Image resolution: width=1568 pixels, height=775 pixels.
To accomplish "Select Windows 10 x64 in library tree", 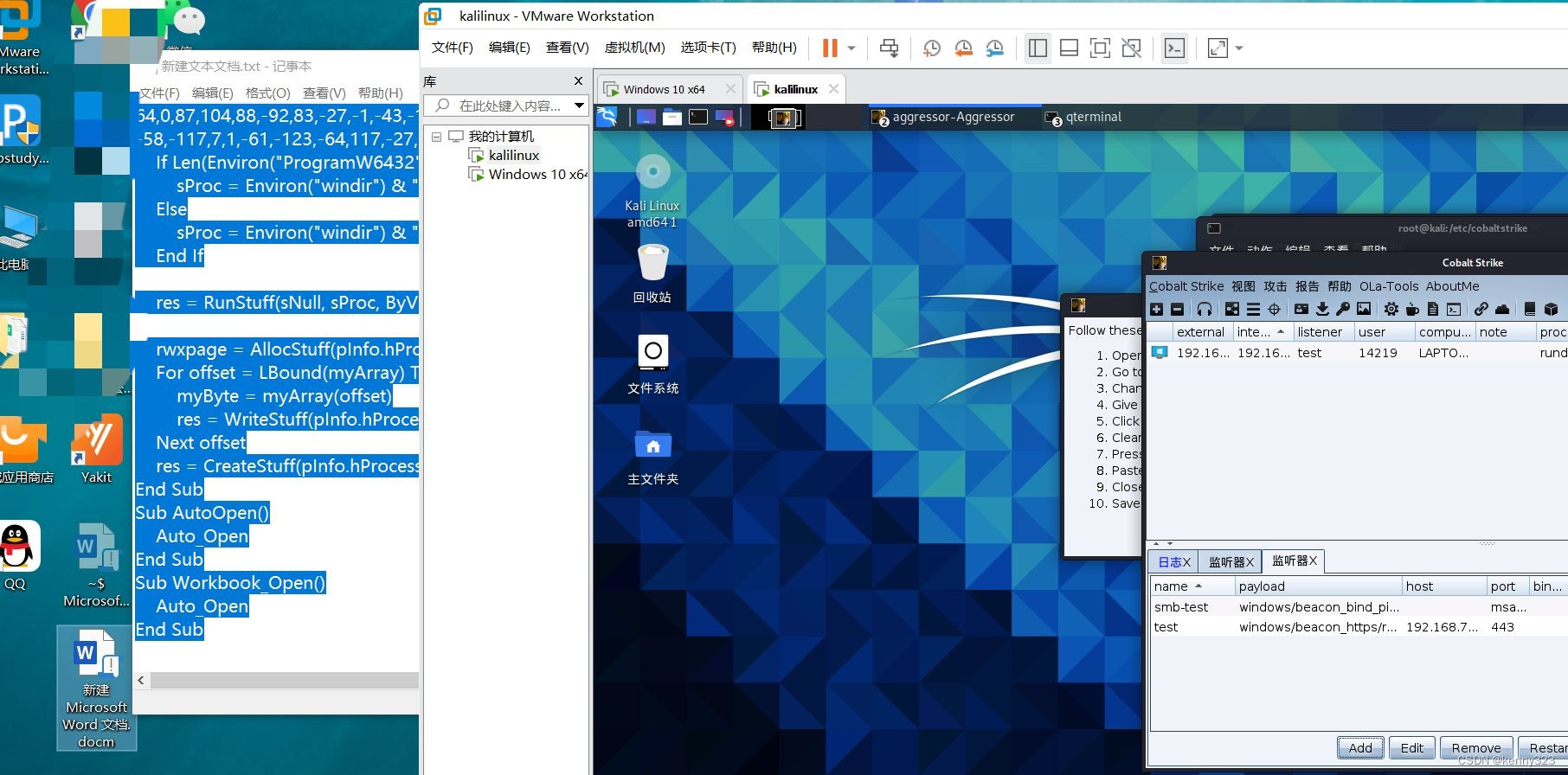I will click(x=529, y=175).
